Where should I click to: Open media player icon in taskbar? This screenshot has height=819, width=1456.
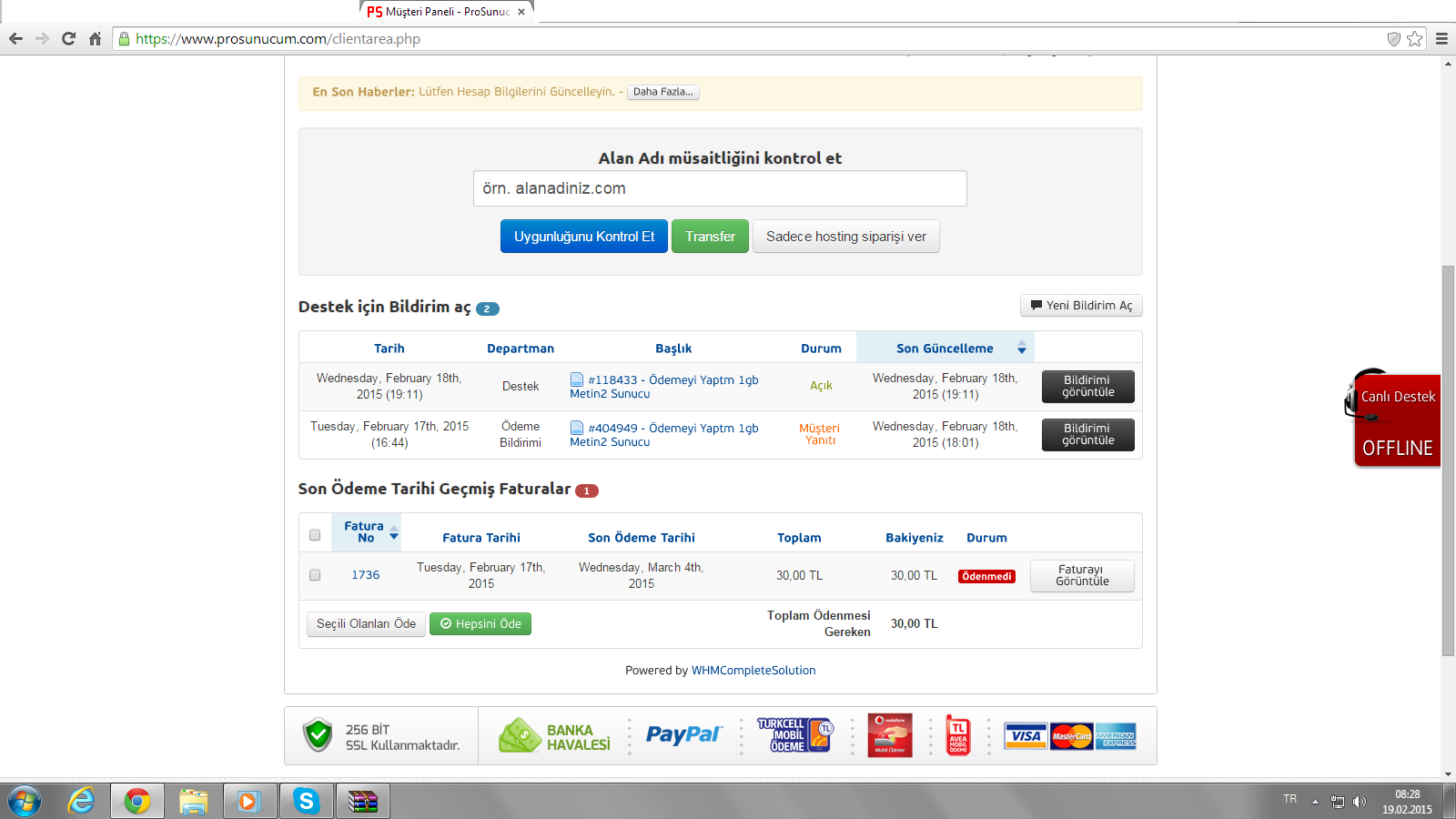[x=249, y=802]
